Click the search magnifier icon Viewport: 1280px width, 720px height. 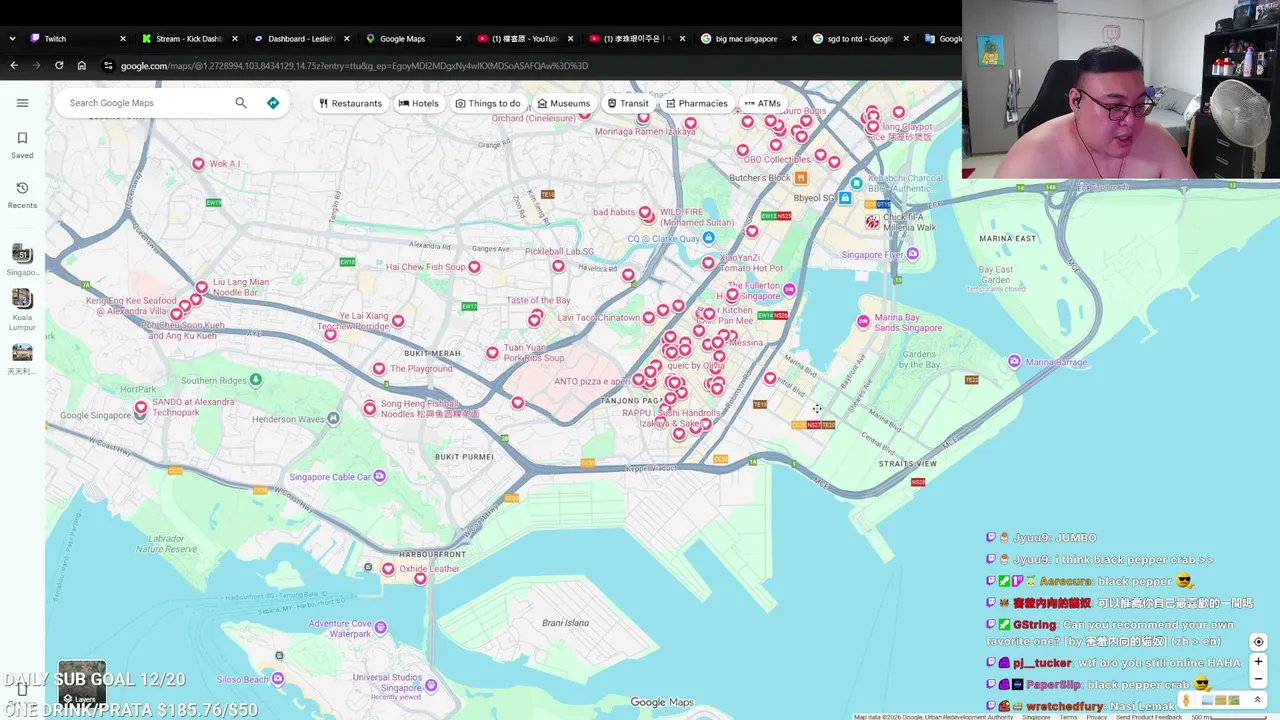[241, 103]
